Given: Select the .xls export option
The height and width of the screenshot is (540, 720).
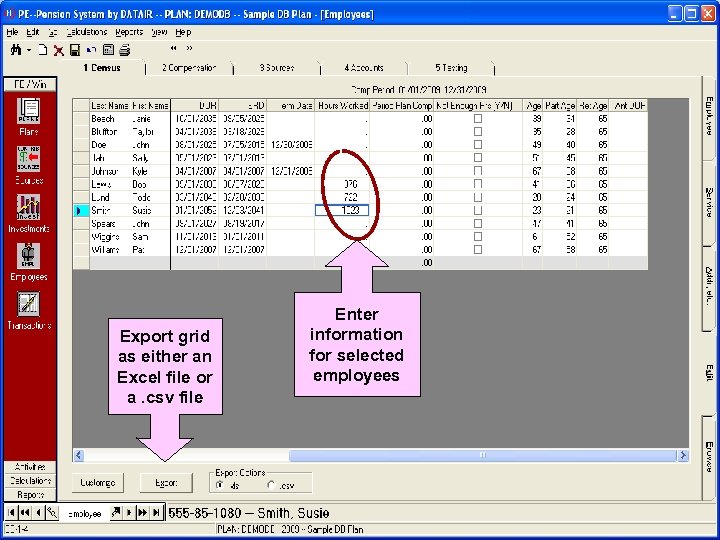Looking at the screenshot, I should click(x=220, y=485).
